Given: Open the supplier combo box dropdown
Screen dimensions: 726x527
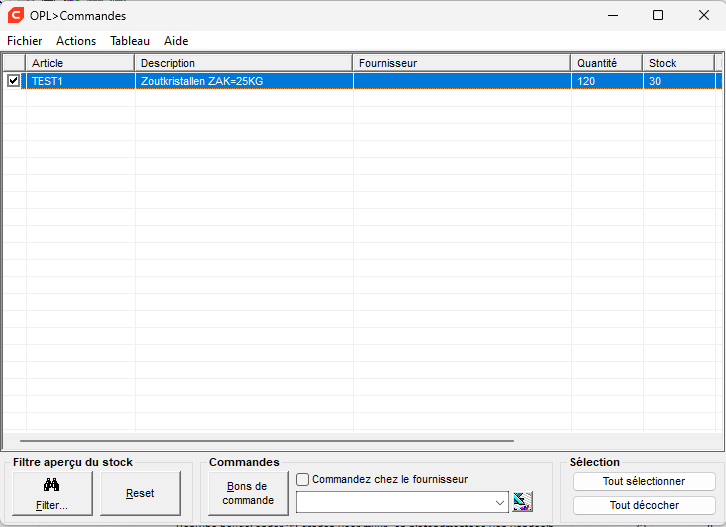Looking at the screenshot, I should [x=500, y=502].
